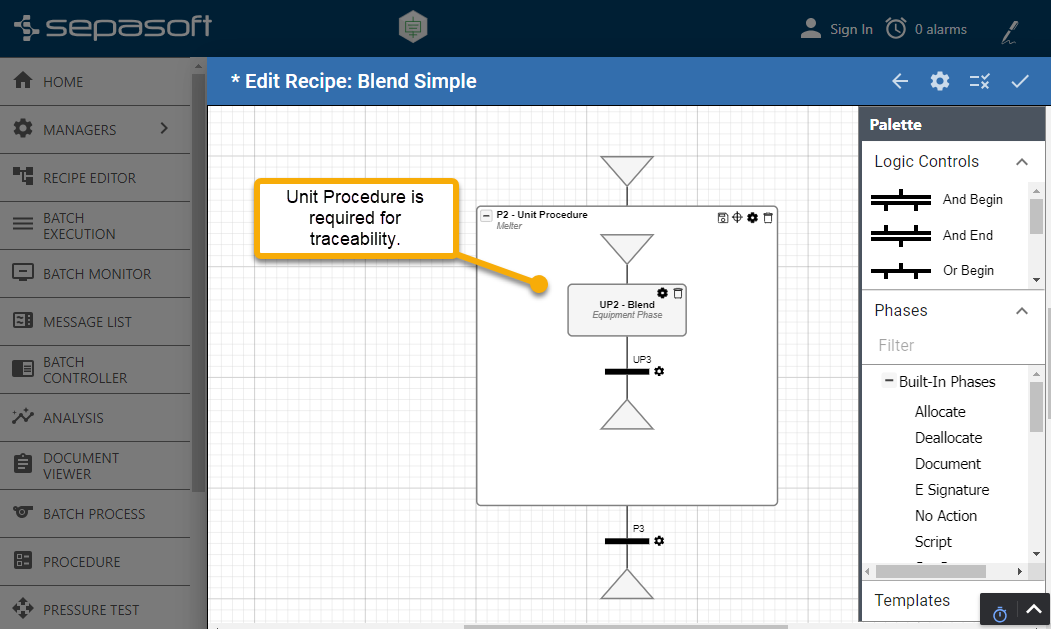Go to Batch Monitor in sidebar
Screen dimensions: 1051x629
point(96,274)
